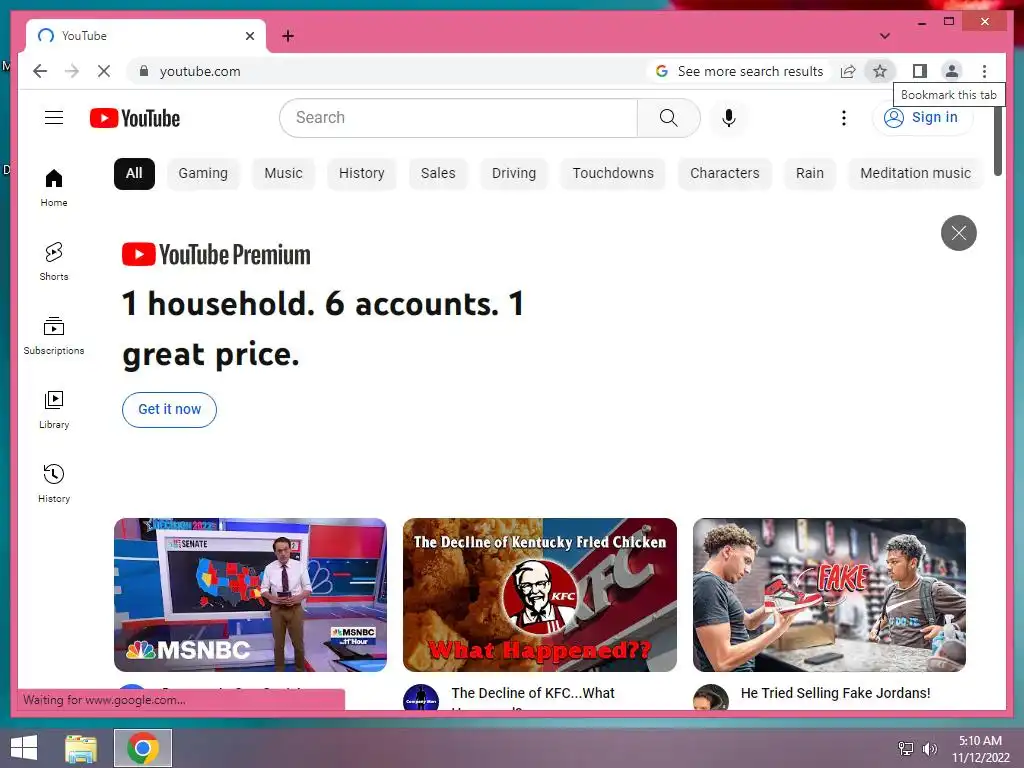Click the Chrome taskbar icon
The height and width of the screenshot is (768, 1024).
click(x=142, y=748)
